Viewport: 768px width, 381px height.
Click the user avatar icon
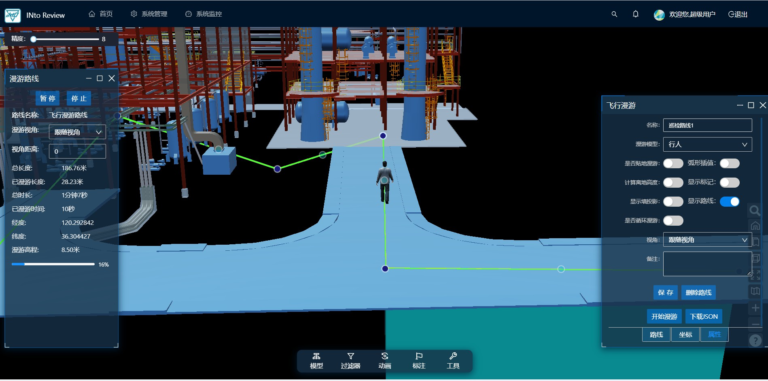(659, 15)
